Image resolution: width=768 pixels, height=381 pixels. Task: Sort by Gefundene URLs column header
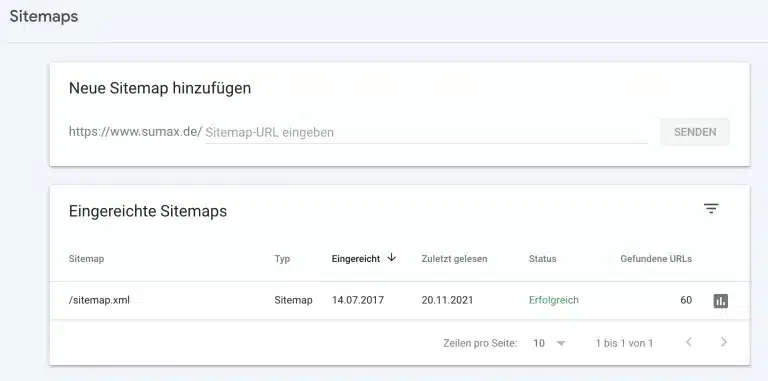[x=656, y=259]
